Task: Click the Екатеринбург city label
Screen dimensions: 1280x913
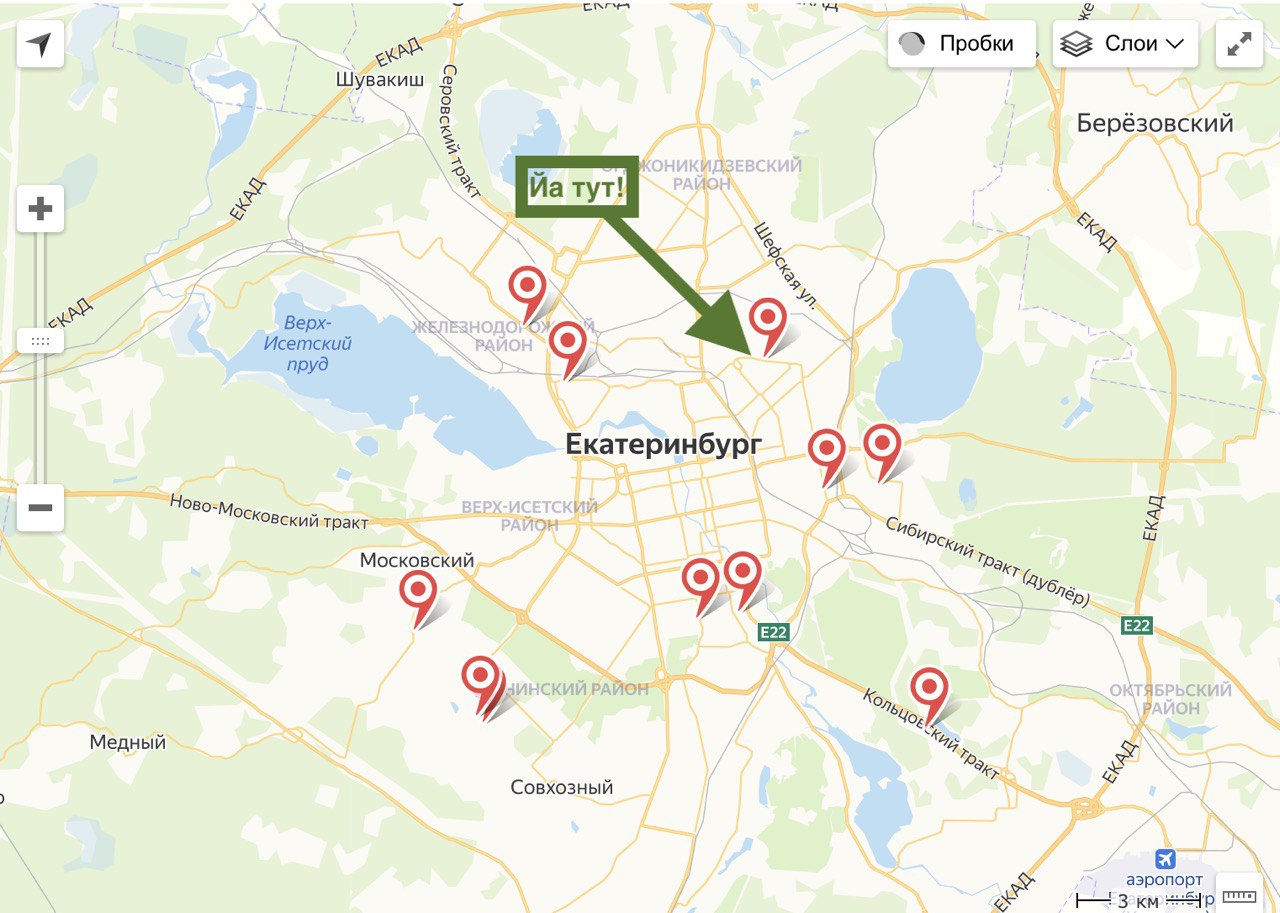Action: coord(663,444)
